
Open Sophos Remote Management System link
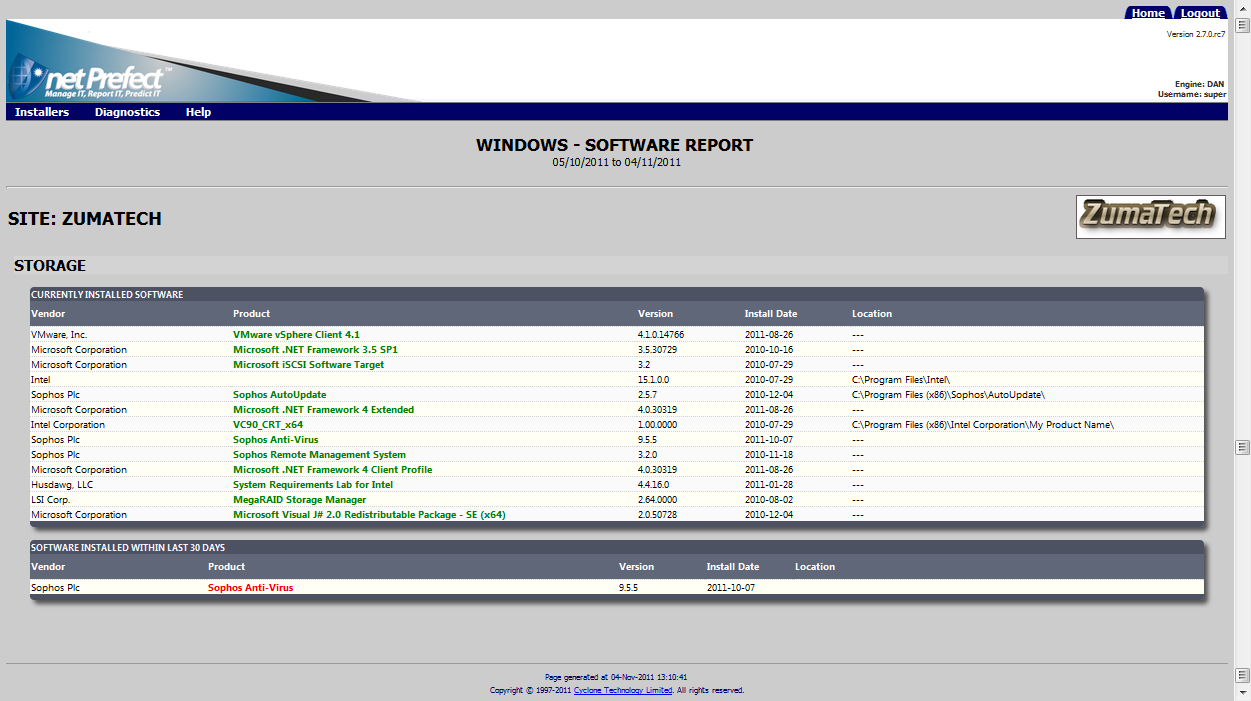click(x=319, y=455)
